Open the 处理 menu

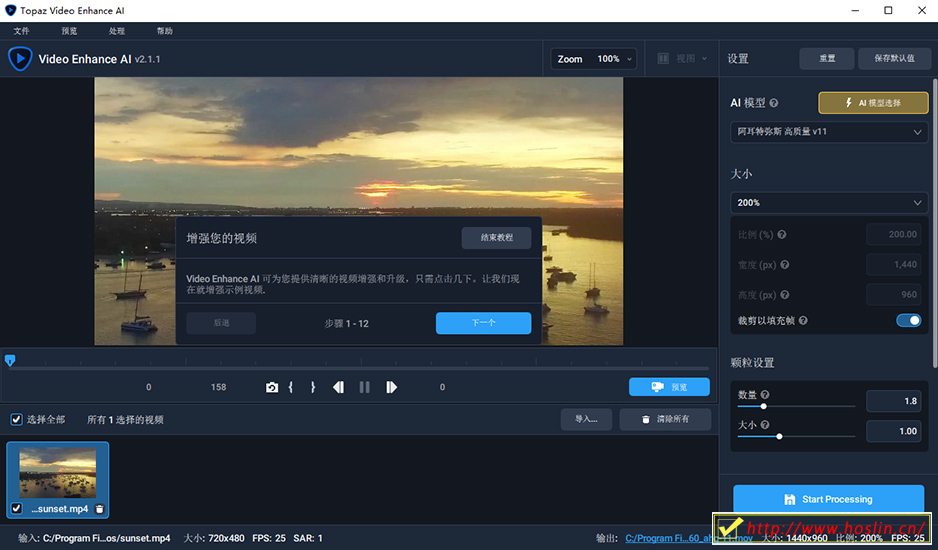[x=117, y=31]
